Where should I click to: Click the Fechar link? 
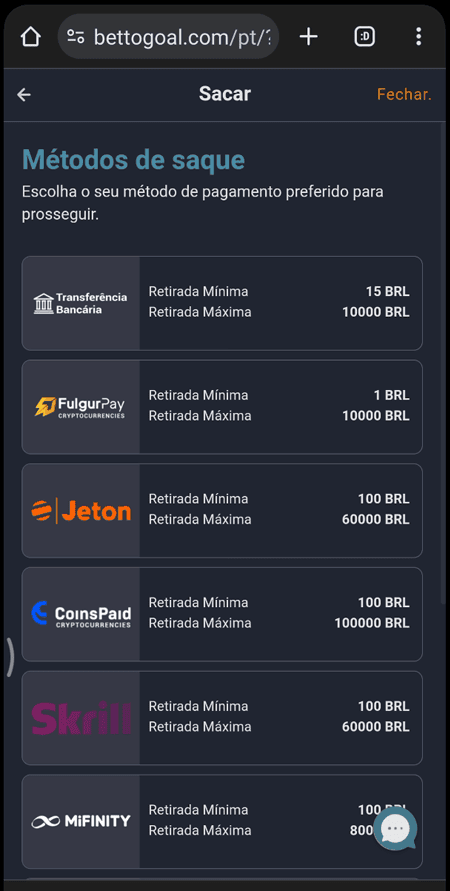pyautogui.click(x=405, y=94)
